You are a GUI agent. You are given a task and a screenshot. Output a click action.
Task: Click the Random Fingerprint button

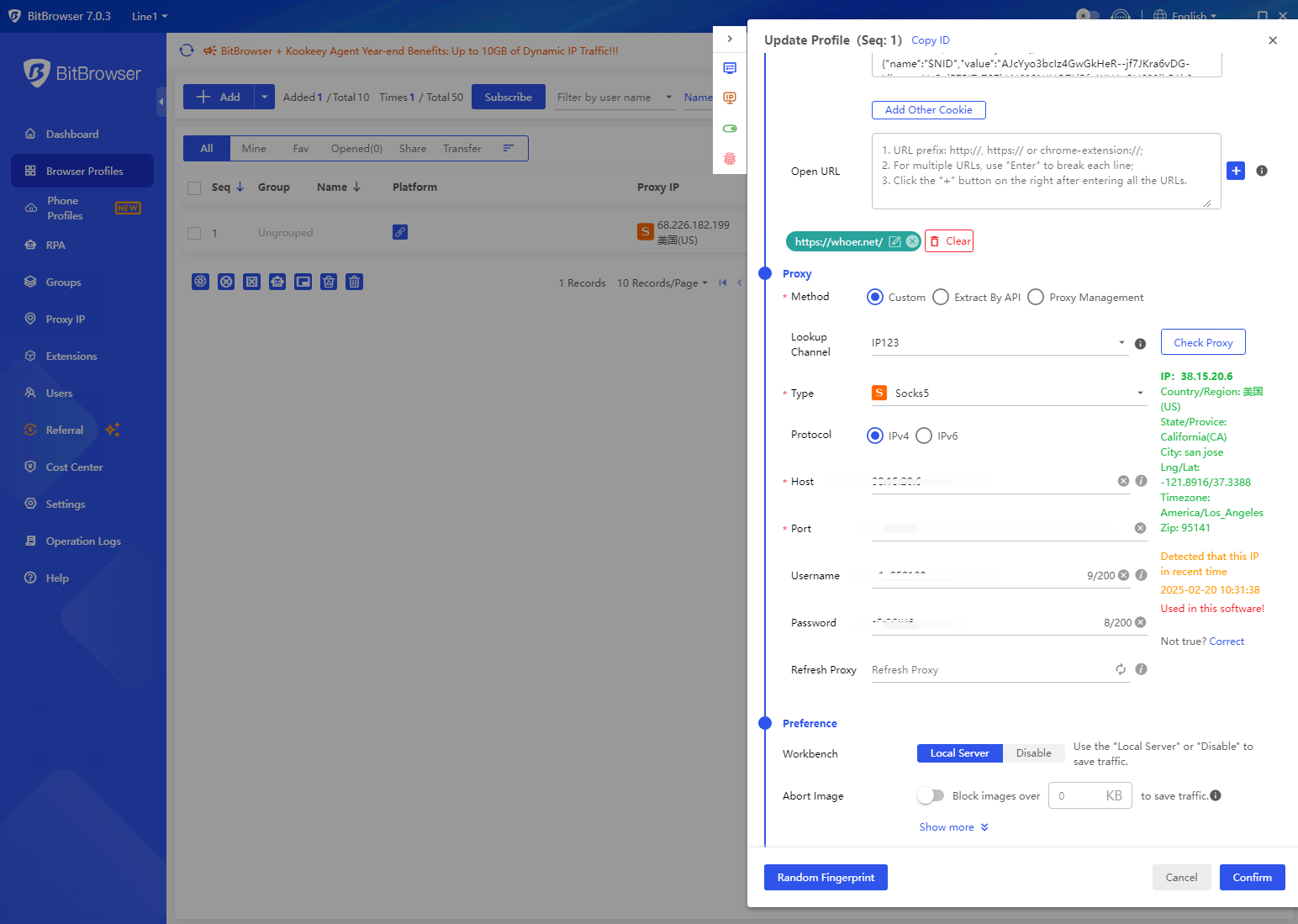coord(826,877)
